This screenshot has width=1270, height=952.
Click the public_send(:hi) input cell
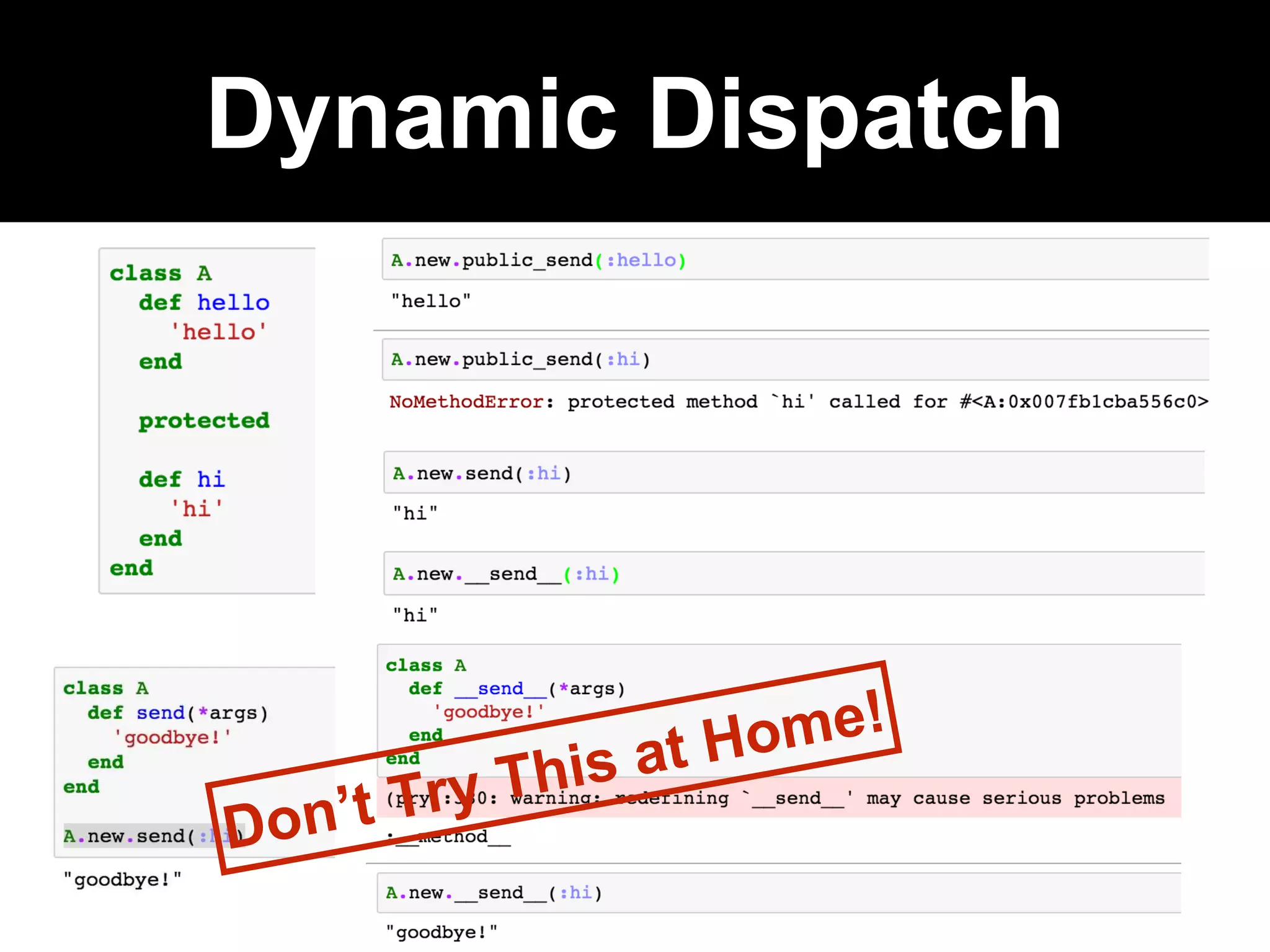(521, 359)
